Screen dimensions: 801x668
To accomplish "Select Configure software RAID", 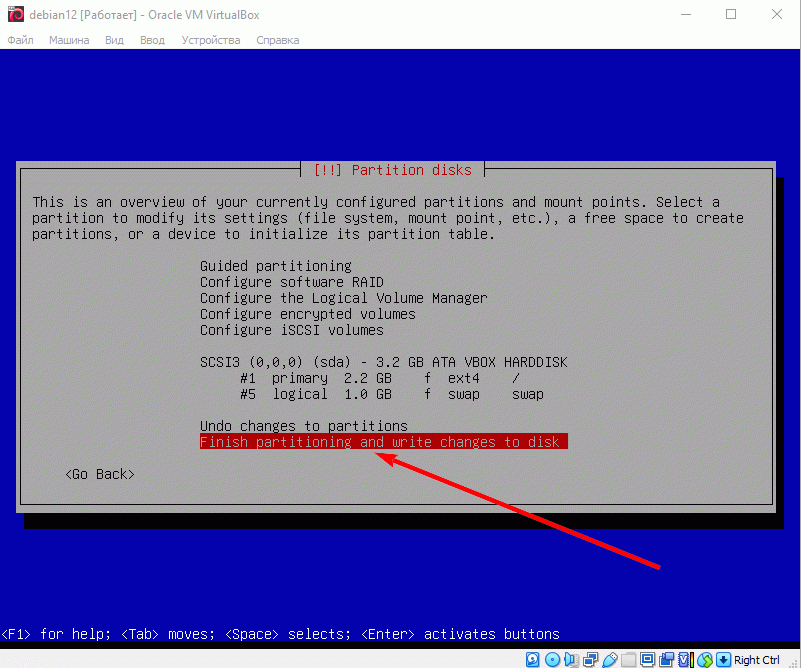I will tap(292, 282).
